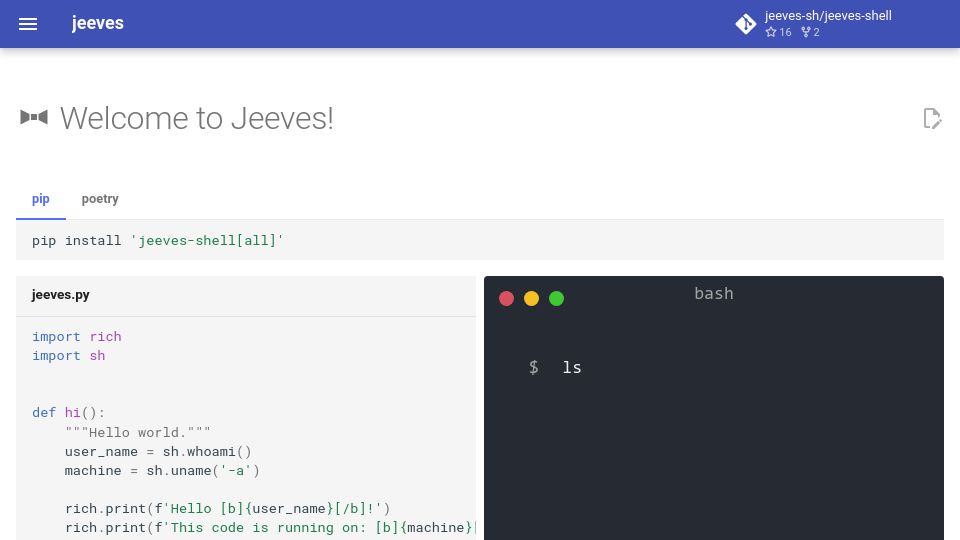960x540 pixels.
Task: Click the 2 forks counter
Action: (x=810, y=32)
